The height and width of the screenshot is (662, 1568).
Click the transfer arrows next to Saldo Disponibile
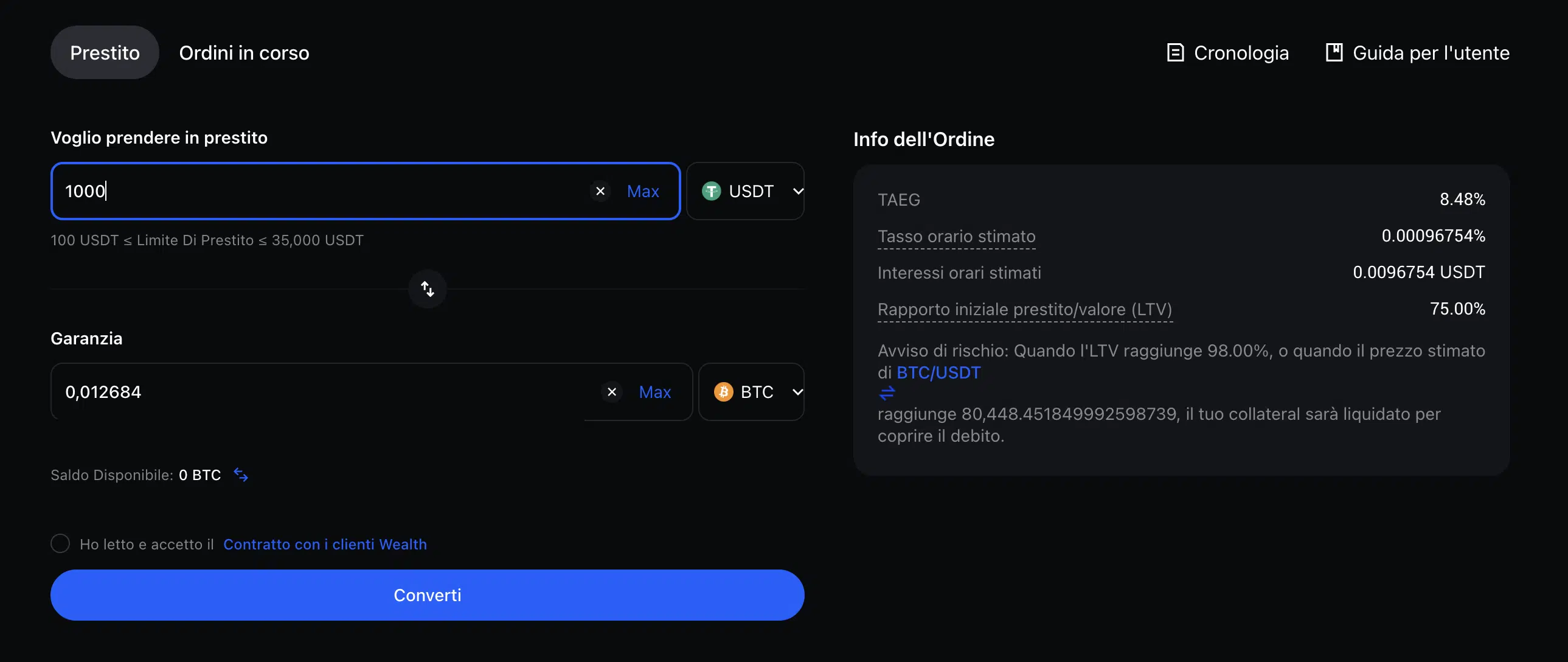pyautogui.click(x=241, y=475)
